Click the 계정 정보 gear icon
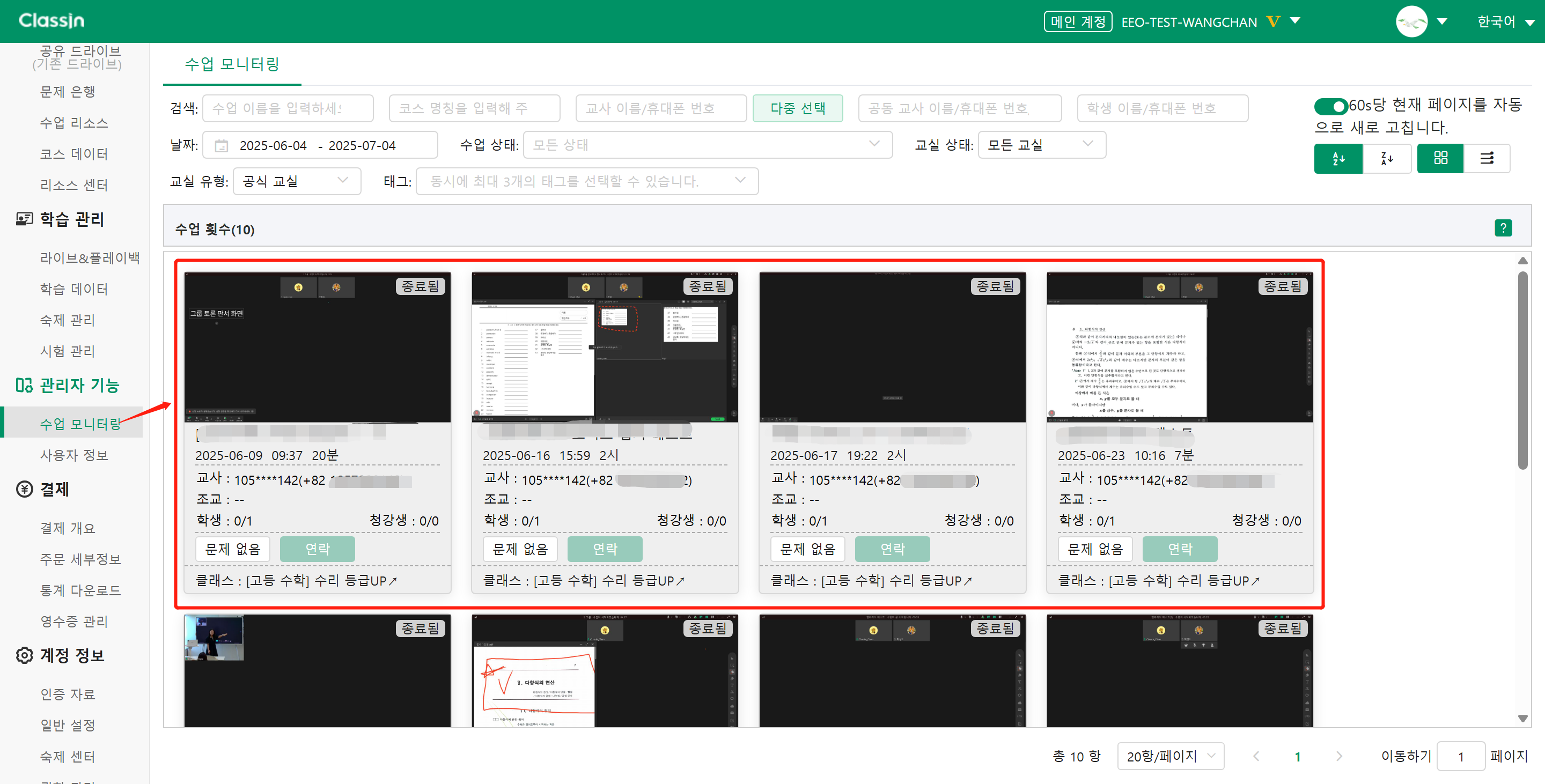This screenshot has width=1545, height=784. [x=24, y=655]
